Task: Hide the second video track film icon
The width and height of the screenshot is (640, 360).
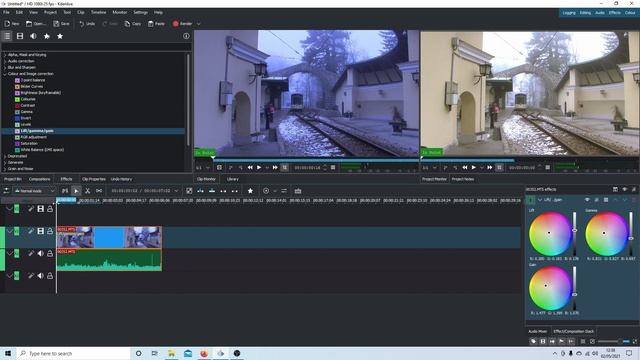Action: (x=40, y=231)
